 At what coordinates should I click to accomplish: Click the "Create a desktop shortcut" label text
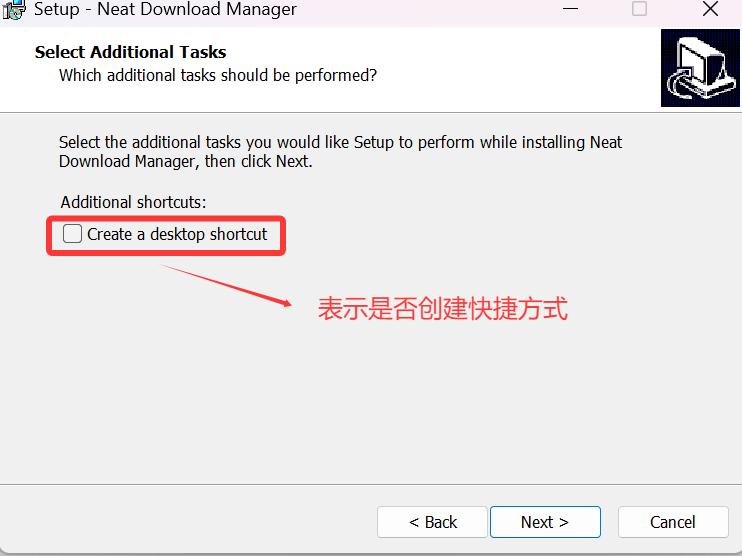coord(177,234)
